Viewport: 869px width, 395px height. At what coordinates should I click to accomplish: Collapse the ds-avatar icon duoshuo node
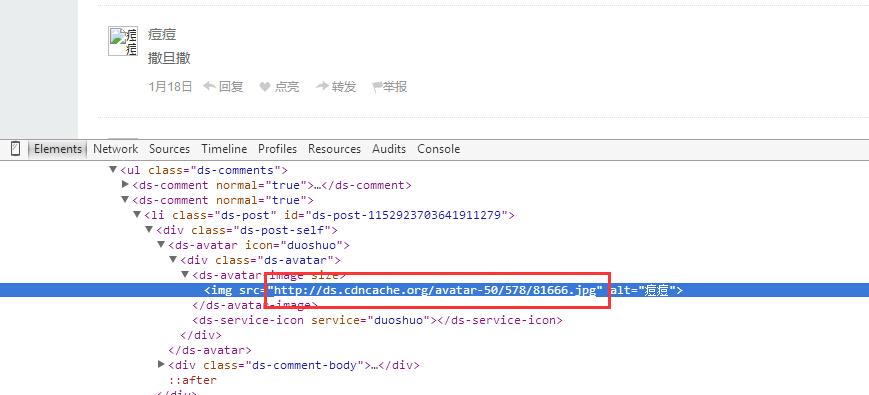[161, 244]
